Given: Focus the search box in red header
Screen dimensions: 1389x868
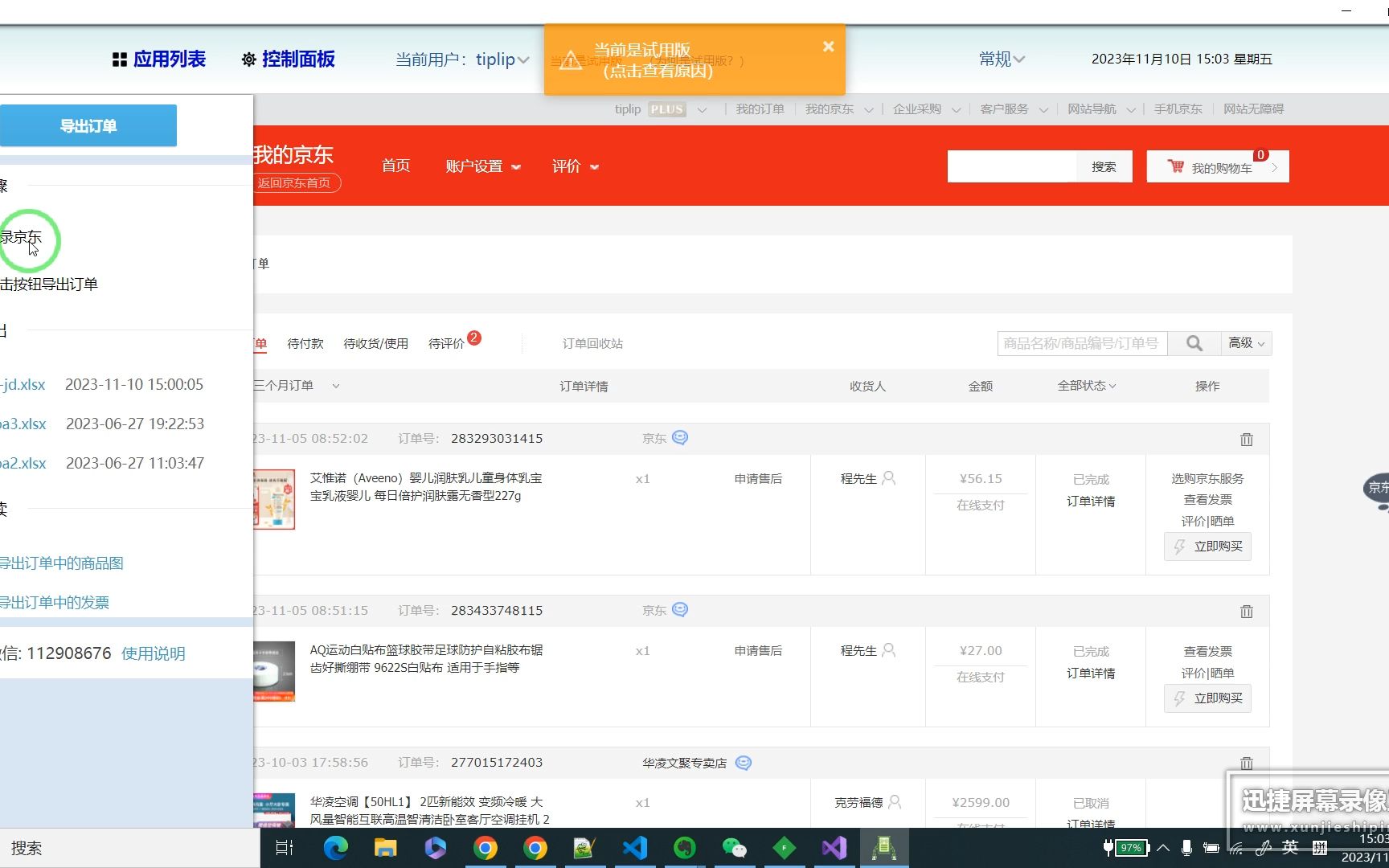Looking at the screenshot, I should [x=1012, y=166].
